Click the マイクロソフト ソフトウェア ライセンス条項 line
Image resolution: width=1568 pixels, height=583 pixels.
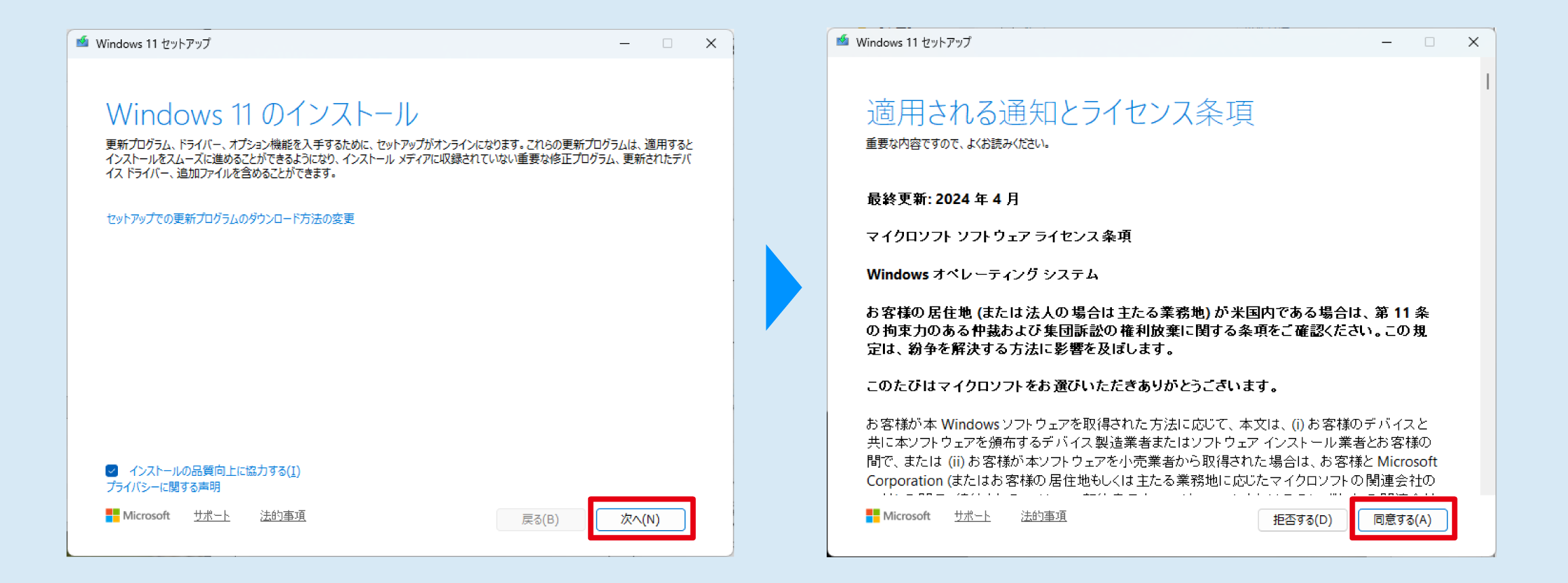click(999, 237)
